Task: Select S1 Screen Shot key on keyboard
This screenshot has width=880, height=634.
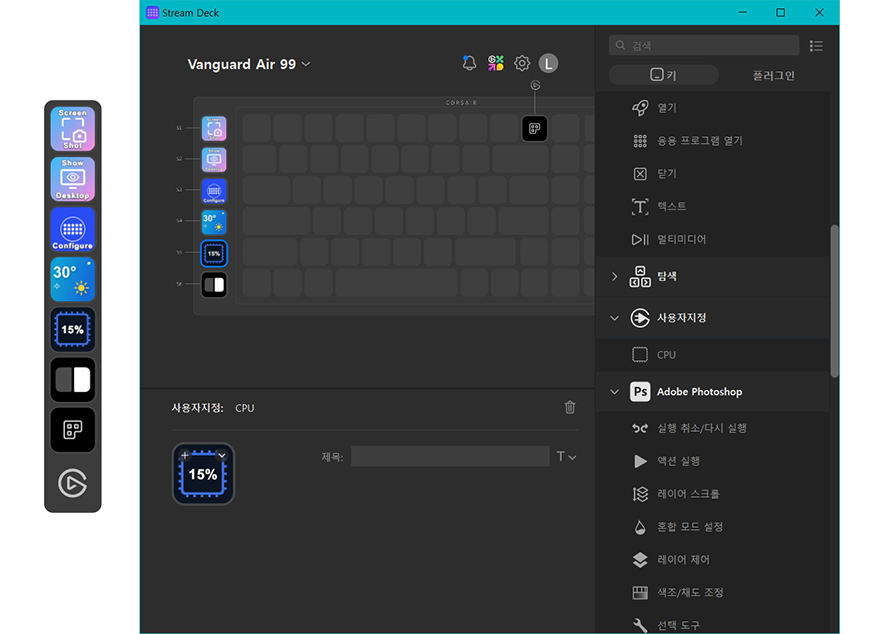Action: tap(214, 128)
